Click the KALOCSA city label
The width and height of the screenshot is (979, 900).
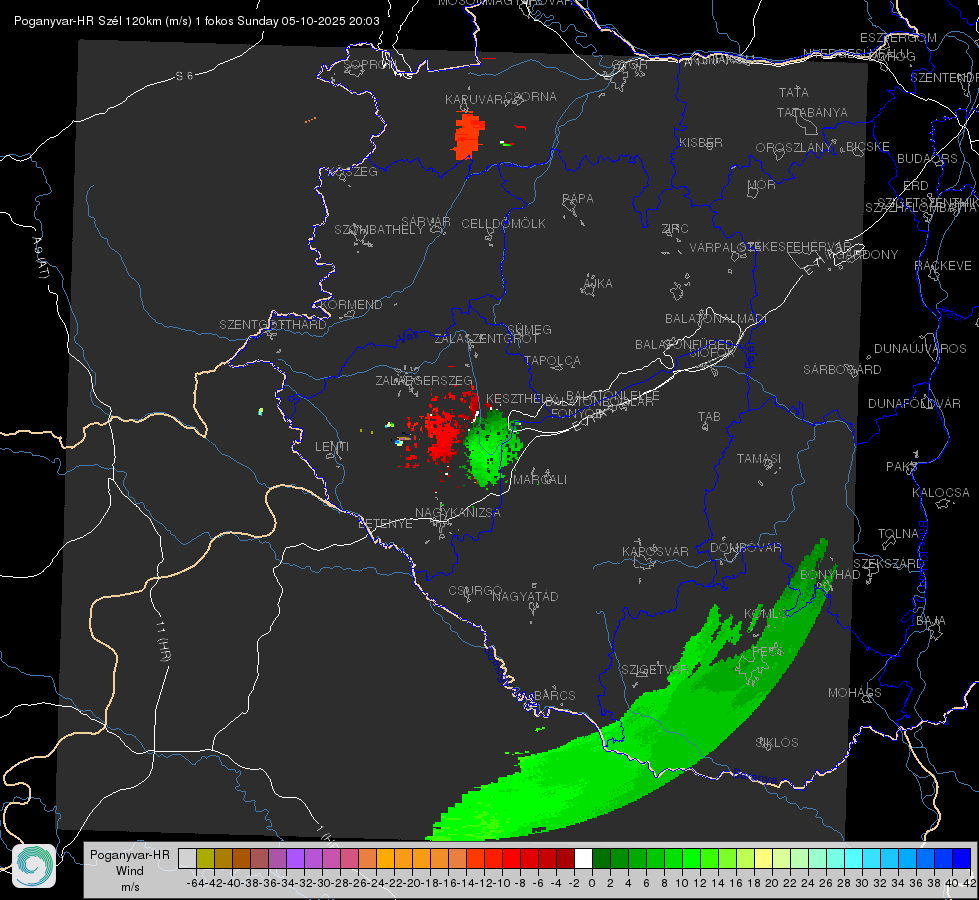[941, 493]
